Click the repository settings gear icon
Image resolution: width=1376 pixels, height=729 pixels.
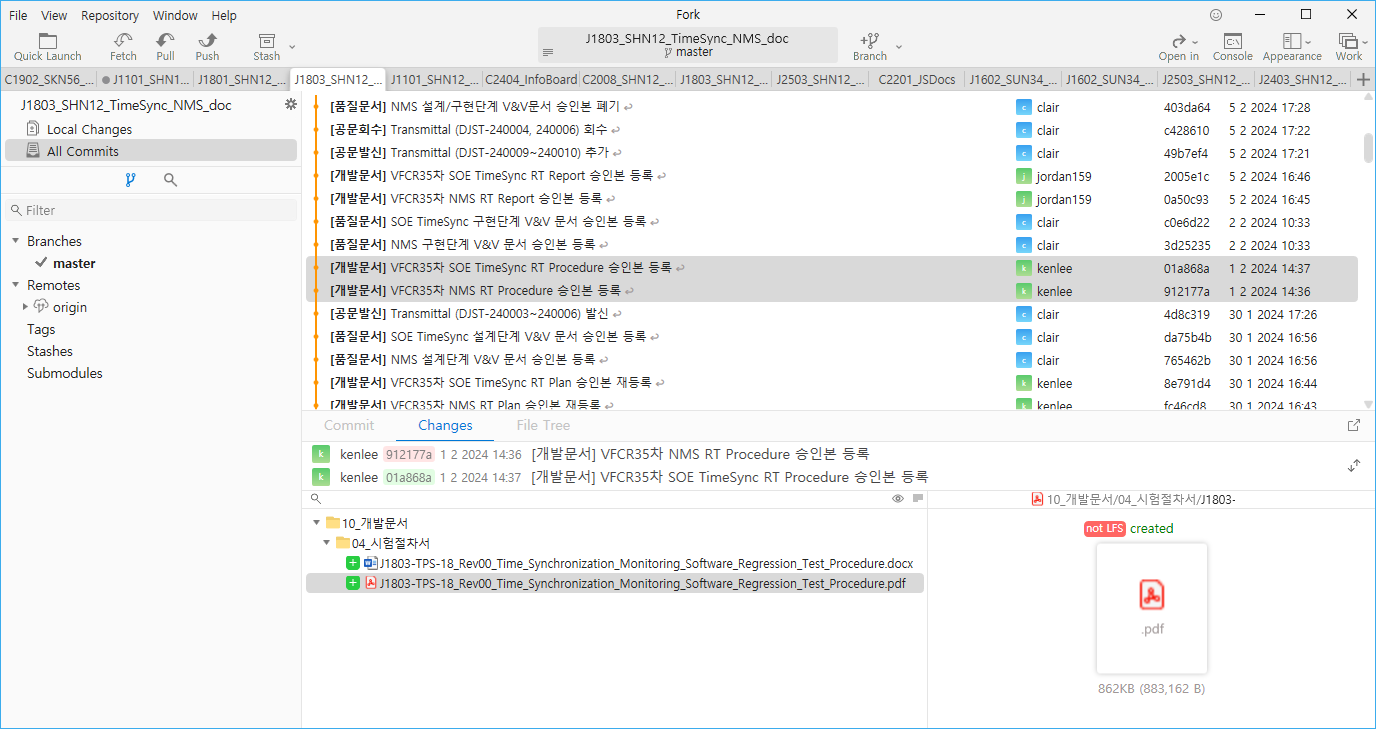pyautogui.click(x=291, y=104)
